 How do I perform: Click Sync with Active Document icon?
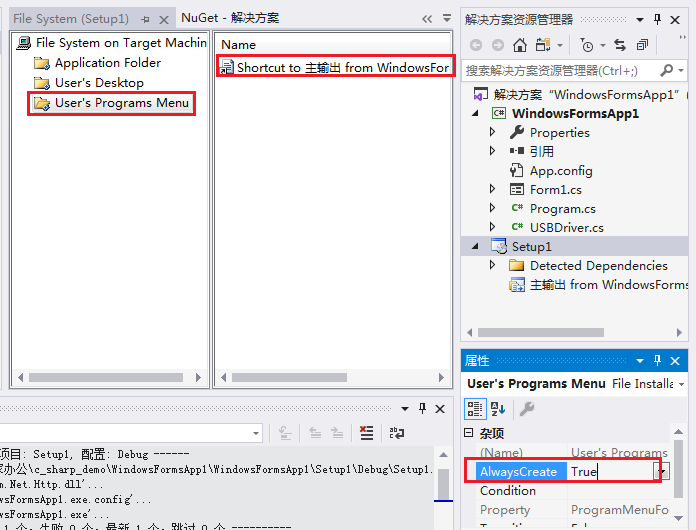(x=620, y=45)
